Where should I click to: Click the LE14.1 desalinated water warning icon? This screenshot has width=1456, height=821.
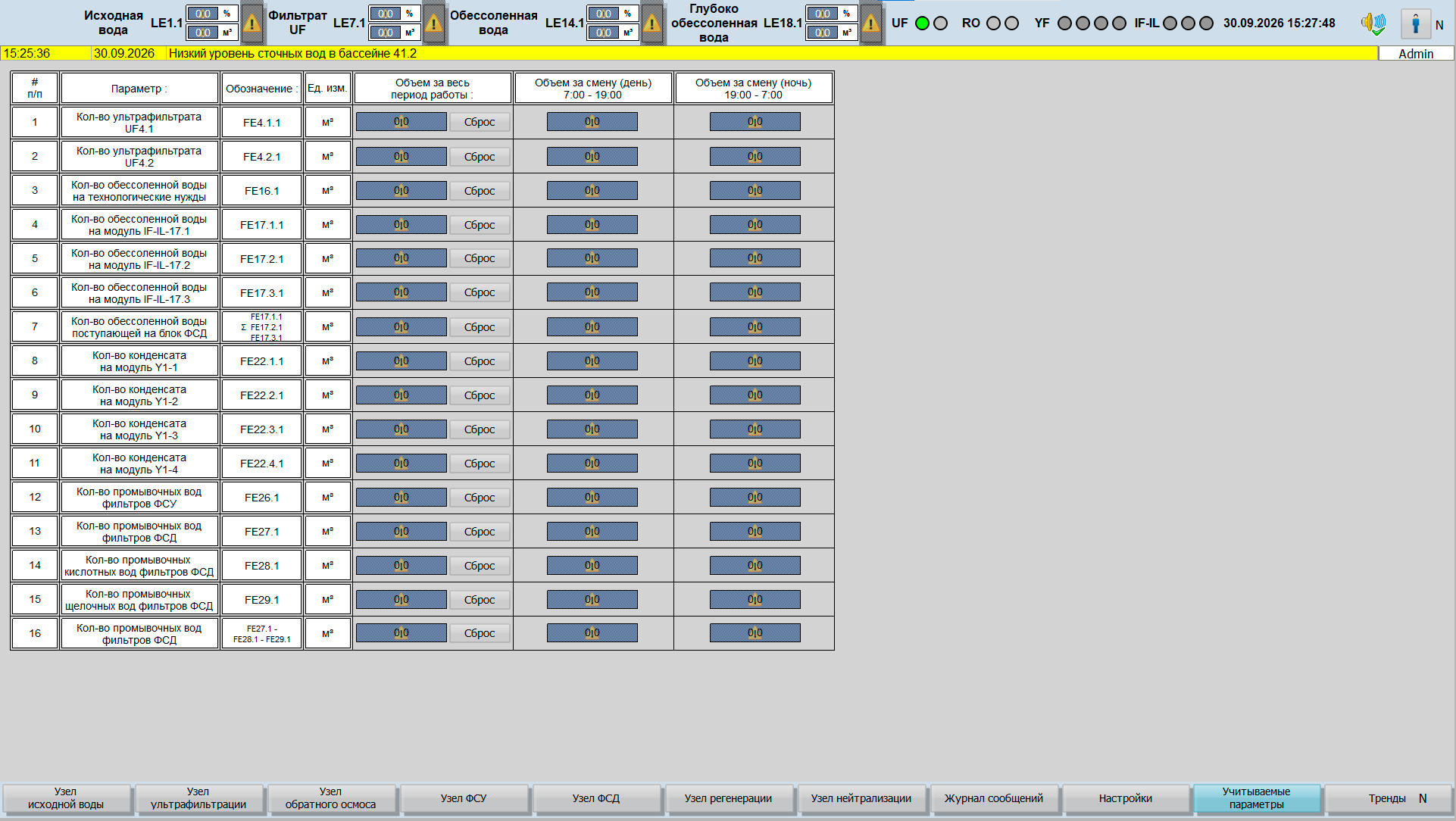(651, 23)
